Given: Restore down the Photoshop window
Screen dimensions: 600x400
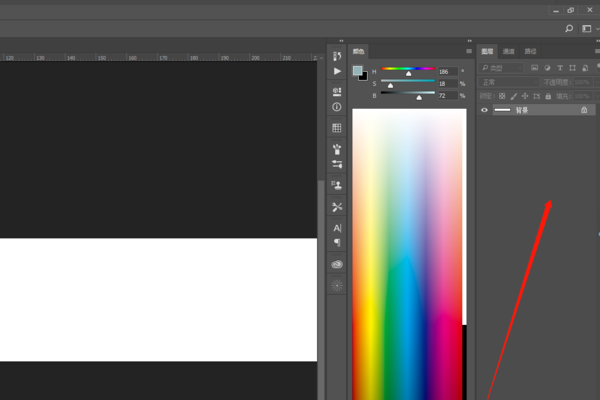Looking at the screenshot, I should [571, 10].
